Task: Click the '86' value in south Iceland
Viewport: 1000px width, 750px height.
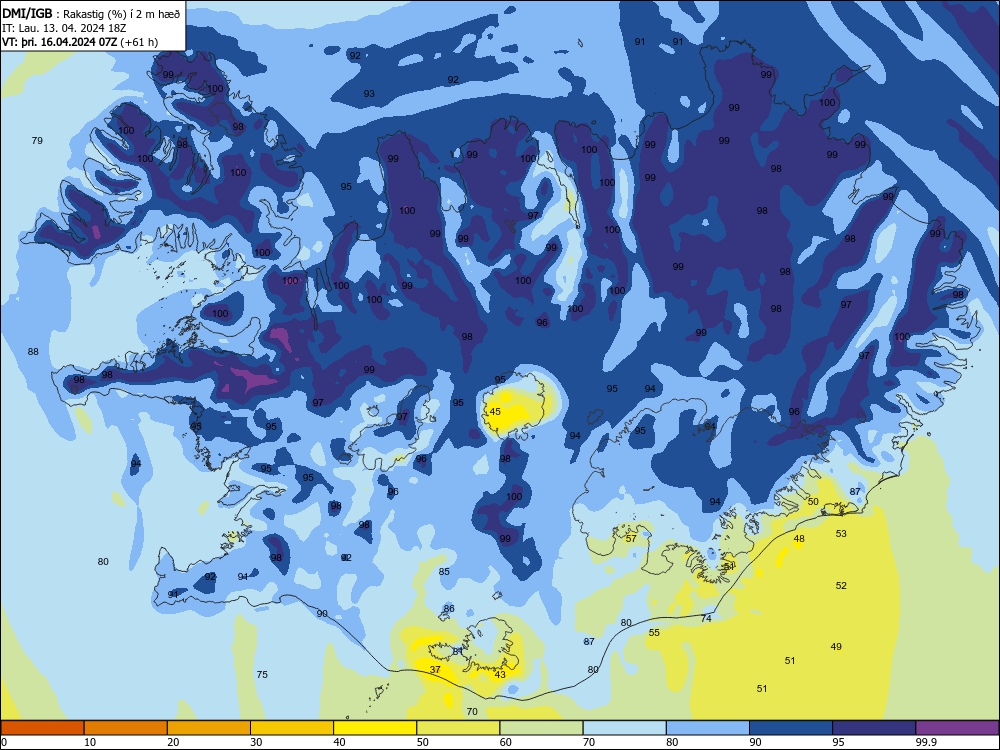Action: [449, 608]
